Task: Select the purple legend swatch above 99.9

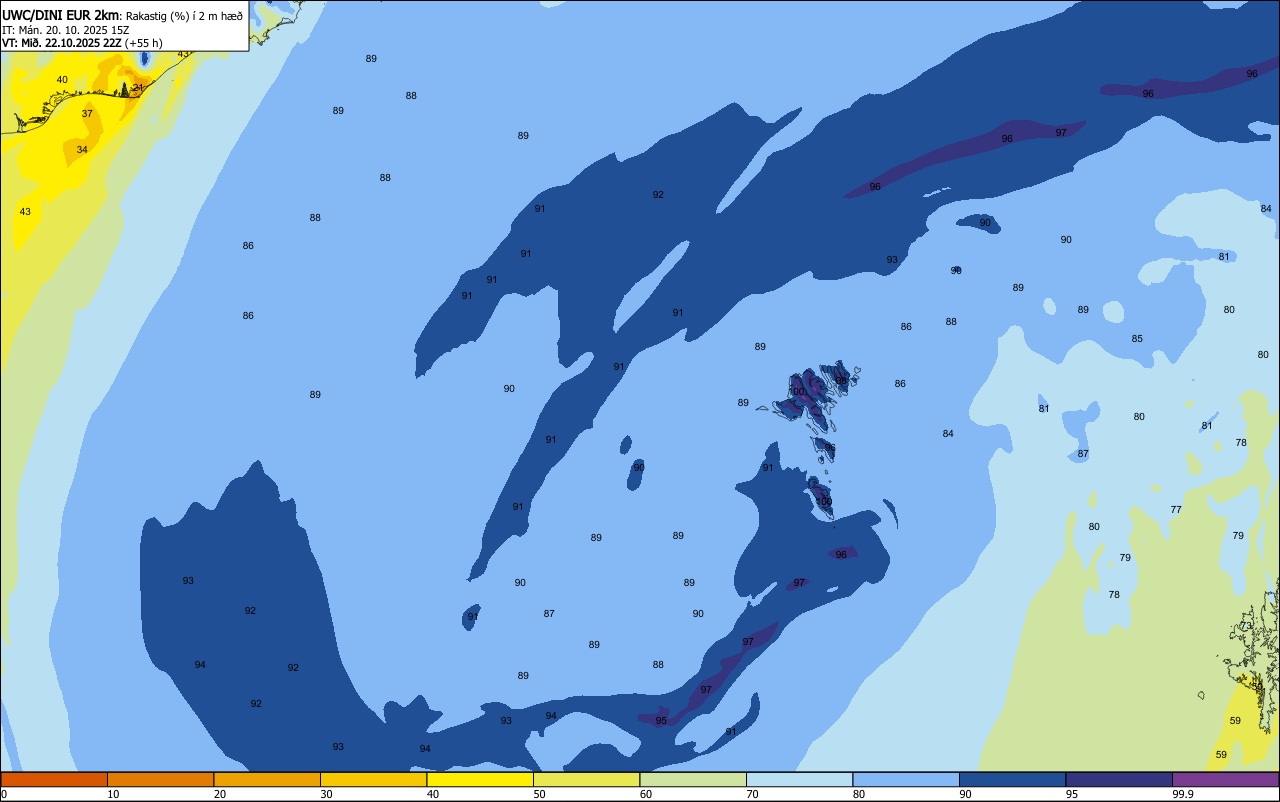Action: coord(1225,780)
